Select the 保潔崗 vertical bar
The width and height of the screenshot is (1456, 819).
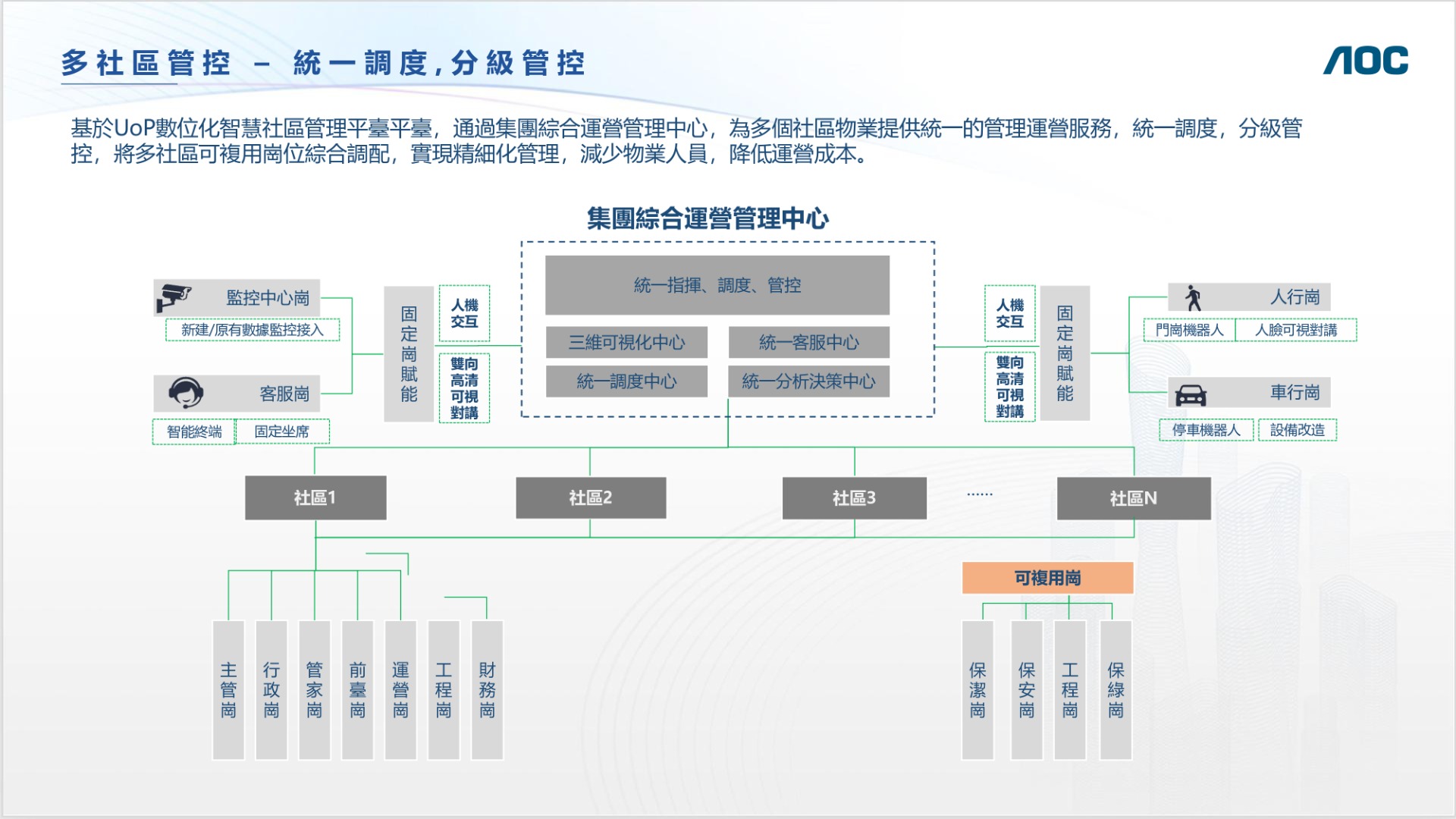977,689
